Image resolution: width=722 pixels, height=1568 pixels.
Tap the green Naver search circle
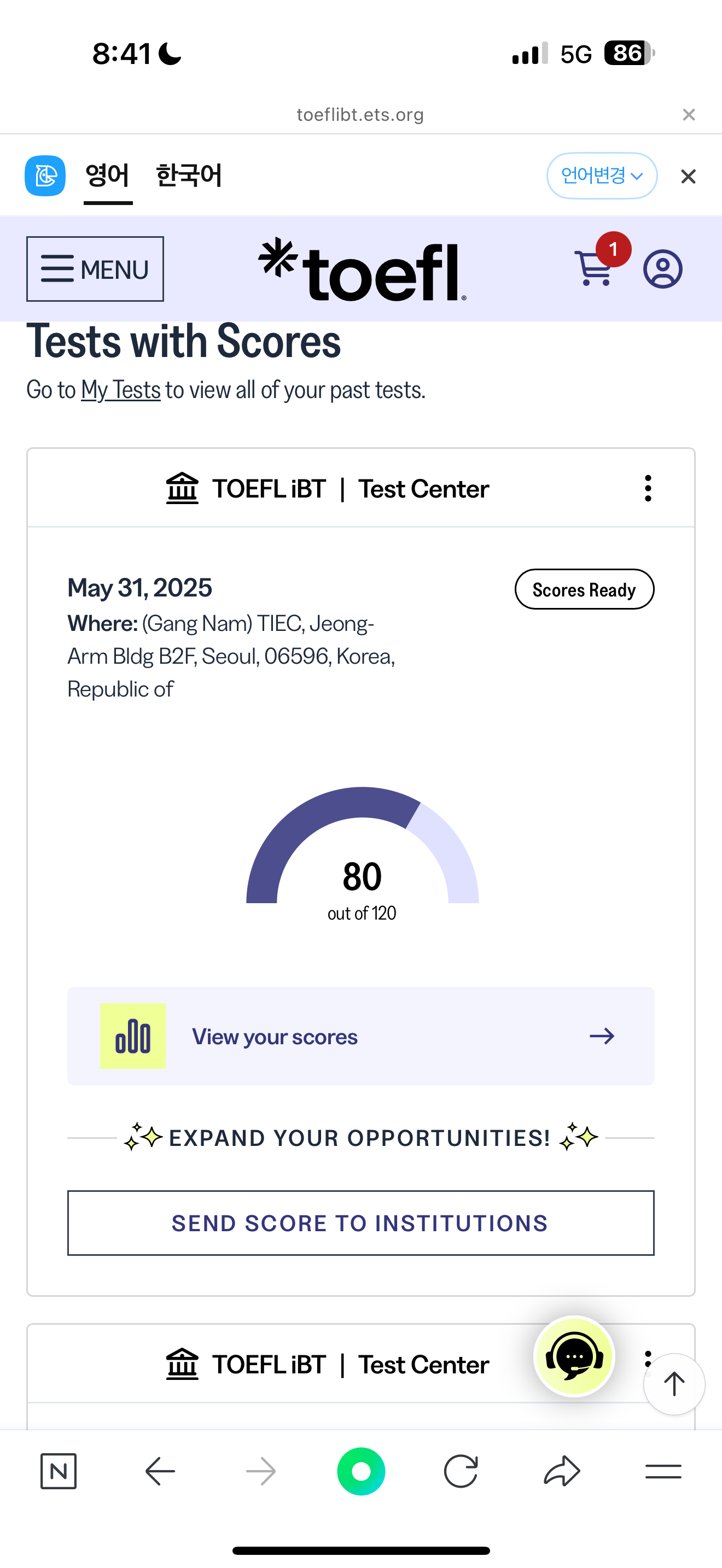361,1471
